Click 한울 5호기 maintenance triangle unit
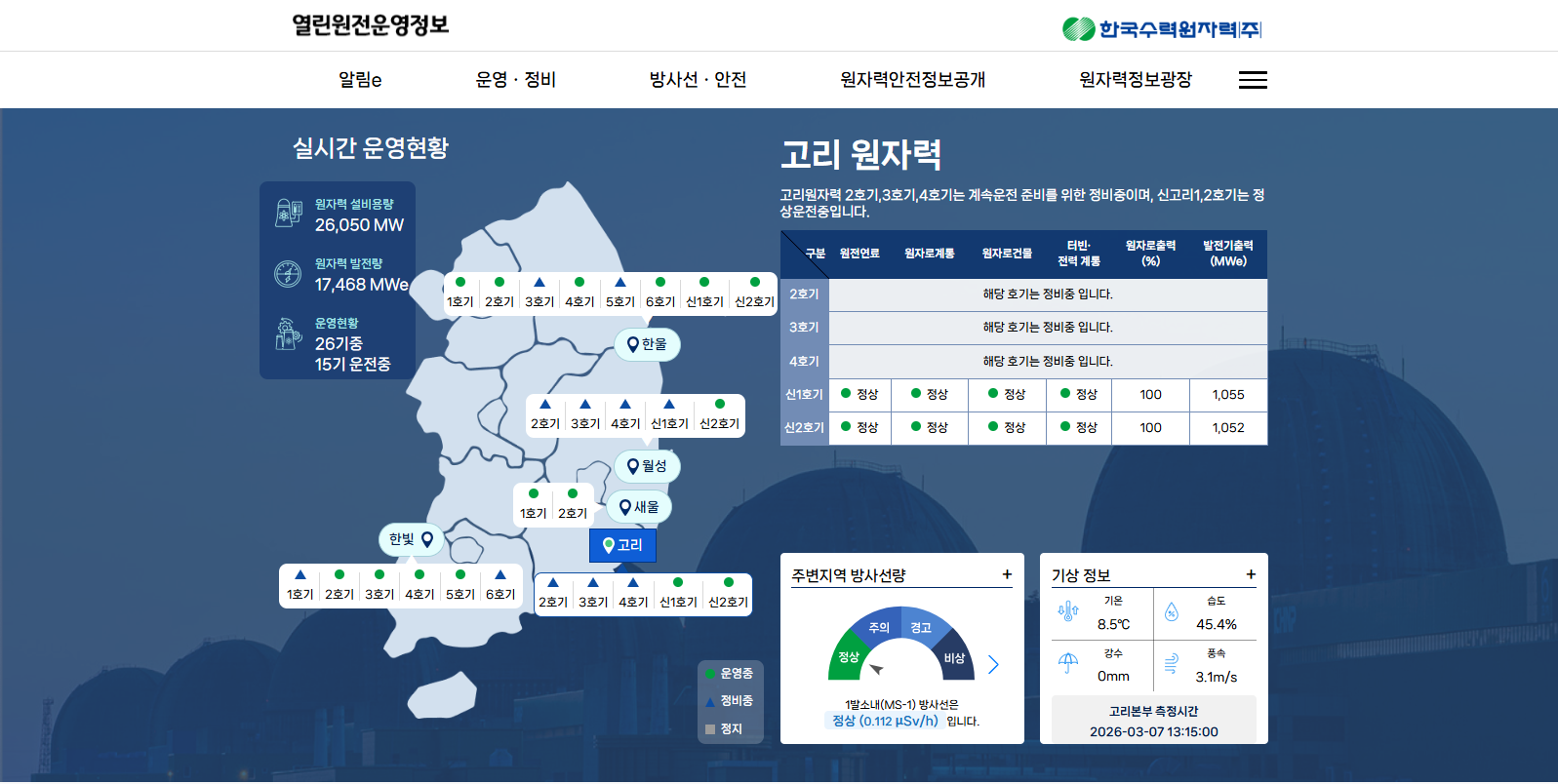 [620, 294]
